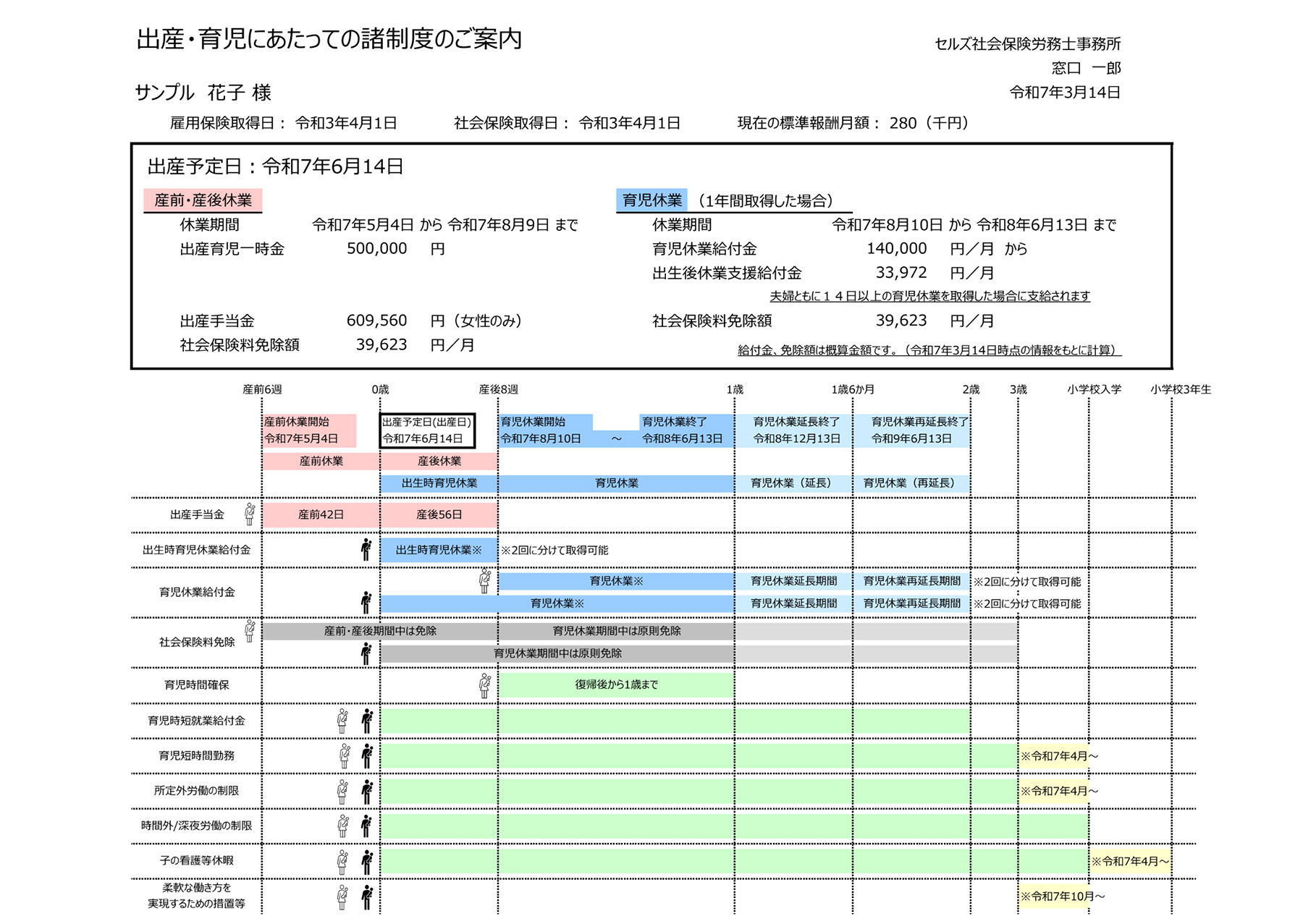
Task: Click the father icon in the 柔軟な働き方 row
Action: coord(367,897)
